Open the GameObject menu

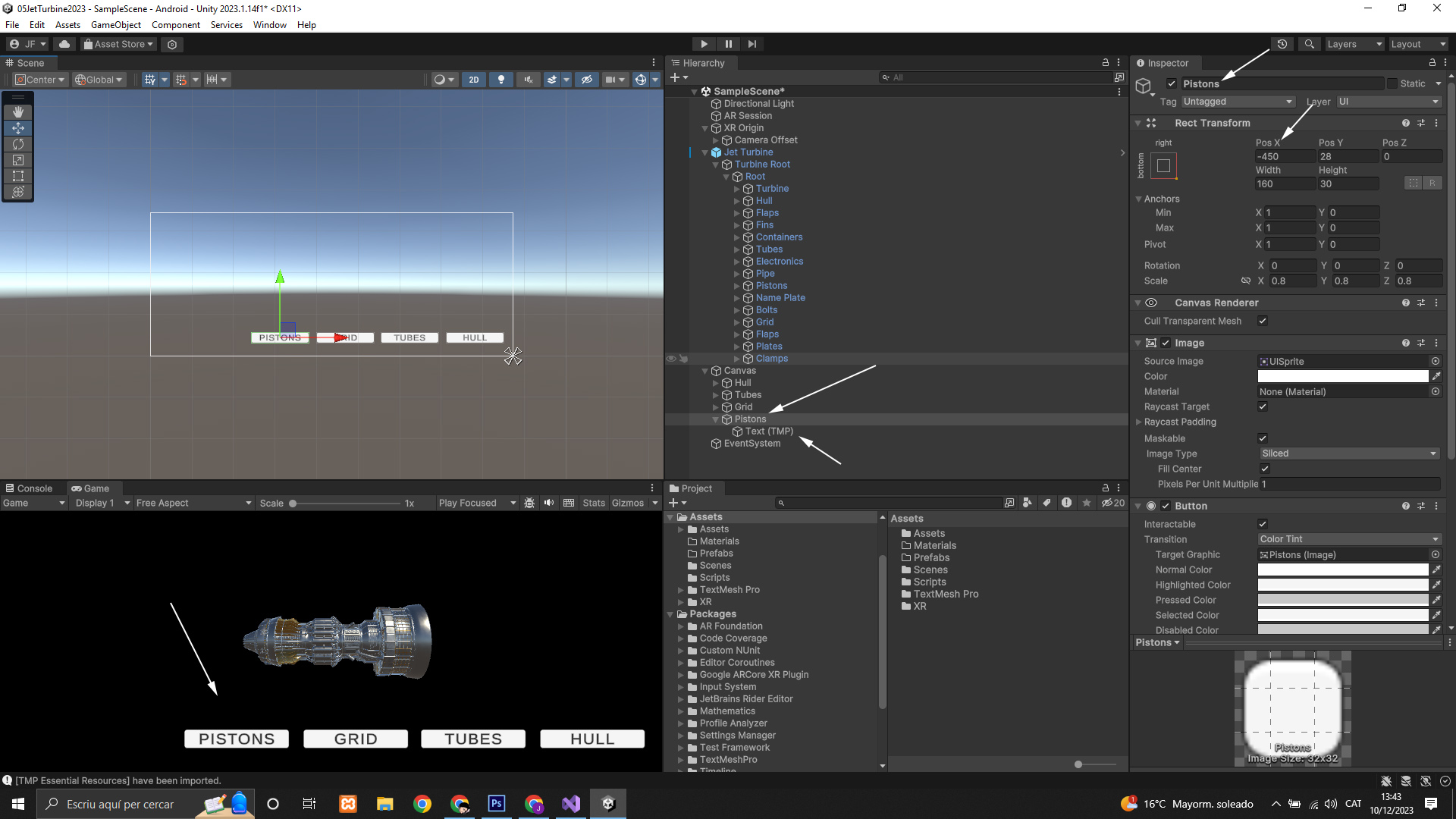(x=115, y=25)
